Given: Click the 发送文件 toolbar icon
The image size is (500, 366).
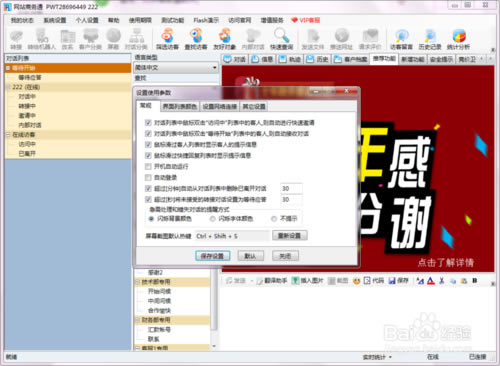Looking at the screenshot, I should point(313,39).
